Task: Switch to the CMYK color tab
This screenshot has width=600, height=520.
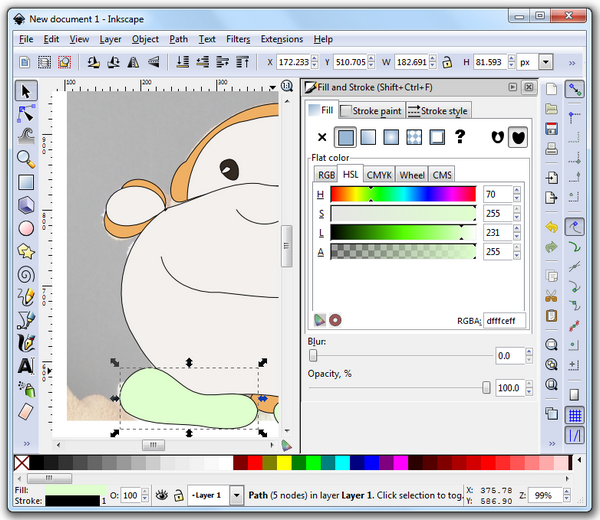Action: click(x=379, y=175)
